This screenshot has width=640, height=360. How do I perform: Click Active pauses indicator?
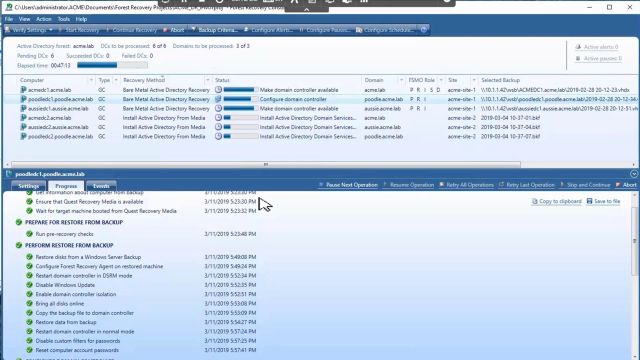tap(598, 59)
